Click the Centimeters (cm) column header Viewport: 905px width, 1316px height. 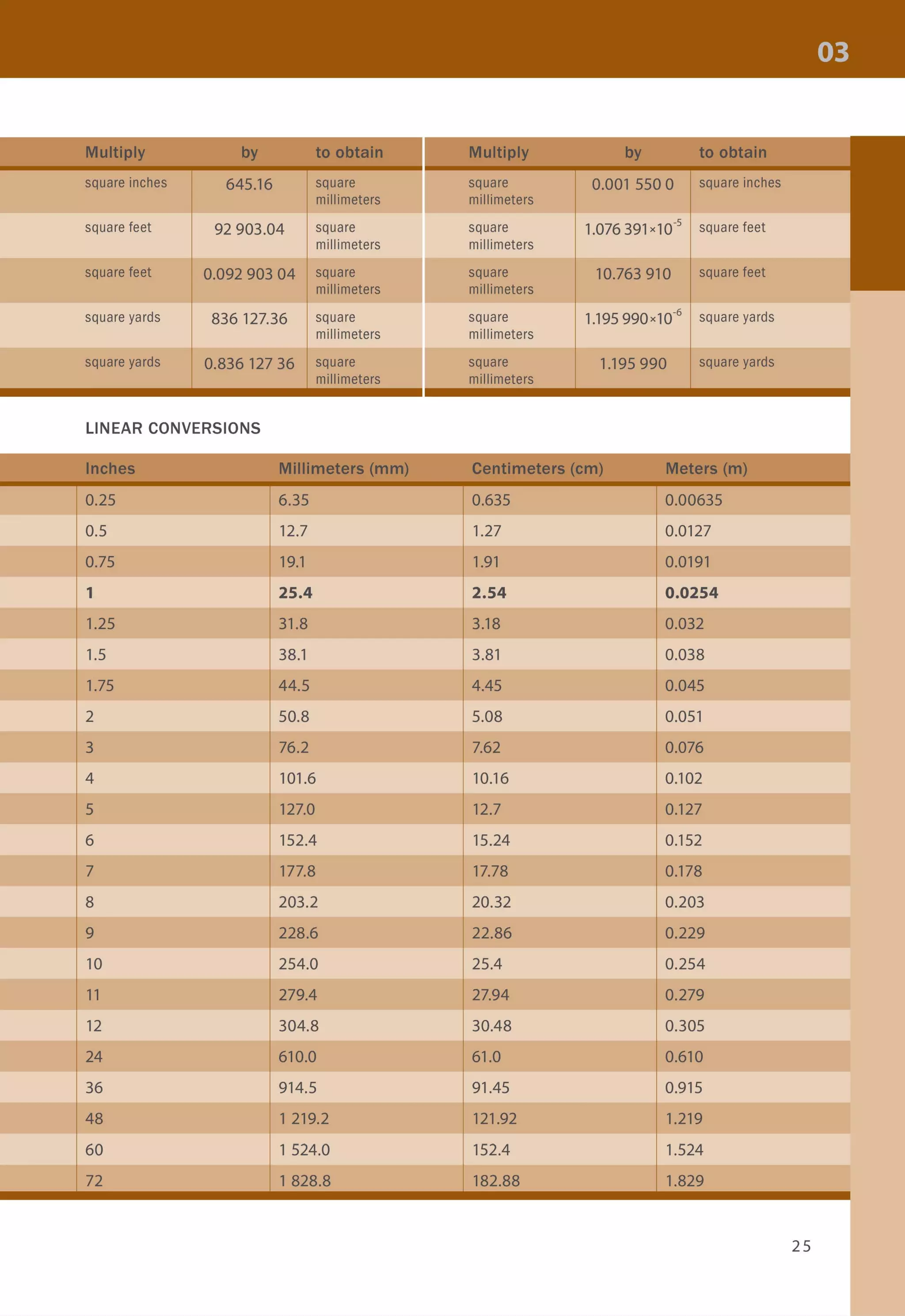tap(537, 468)
